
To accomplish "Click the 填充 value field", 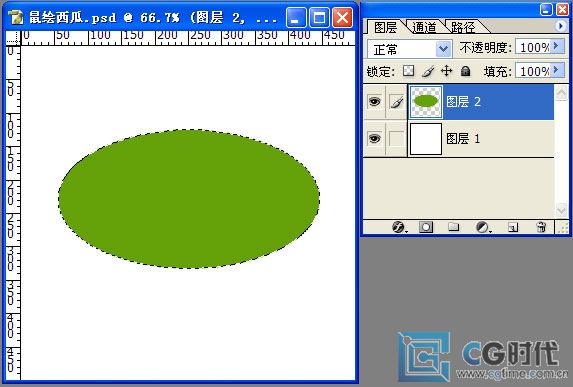I will [x=534, y=71].
